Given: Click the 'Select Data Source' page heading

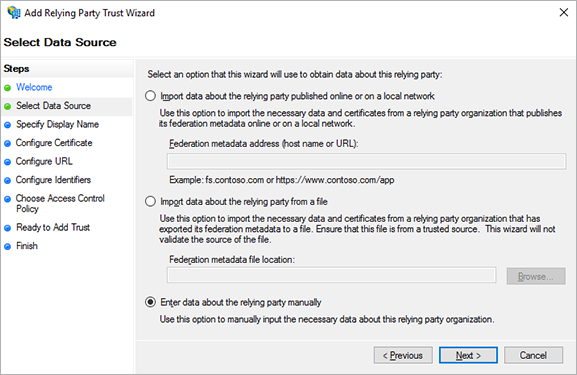Looking at the screenshot, I should pyautogui.click(x=60, y=42).
